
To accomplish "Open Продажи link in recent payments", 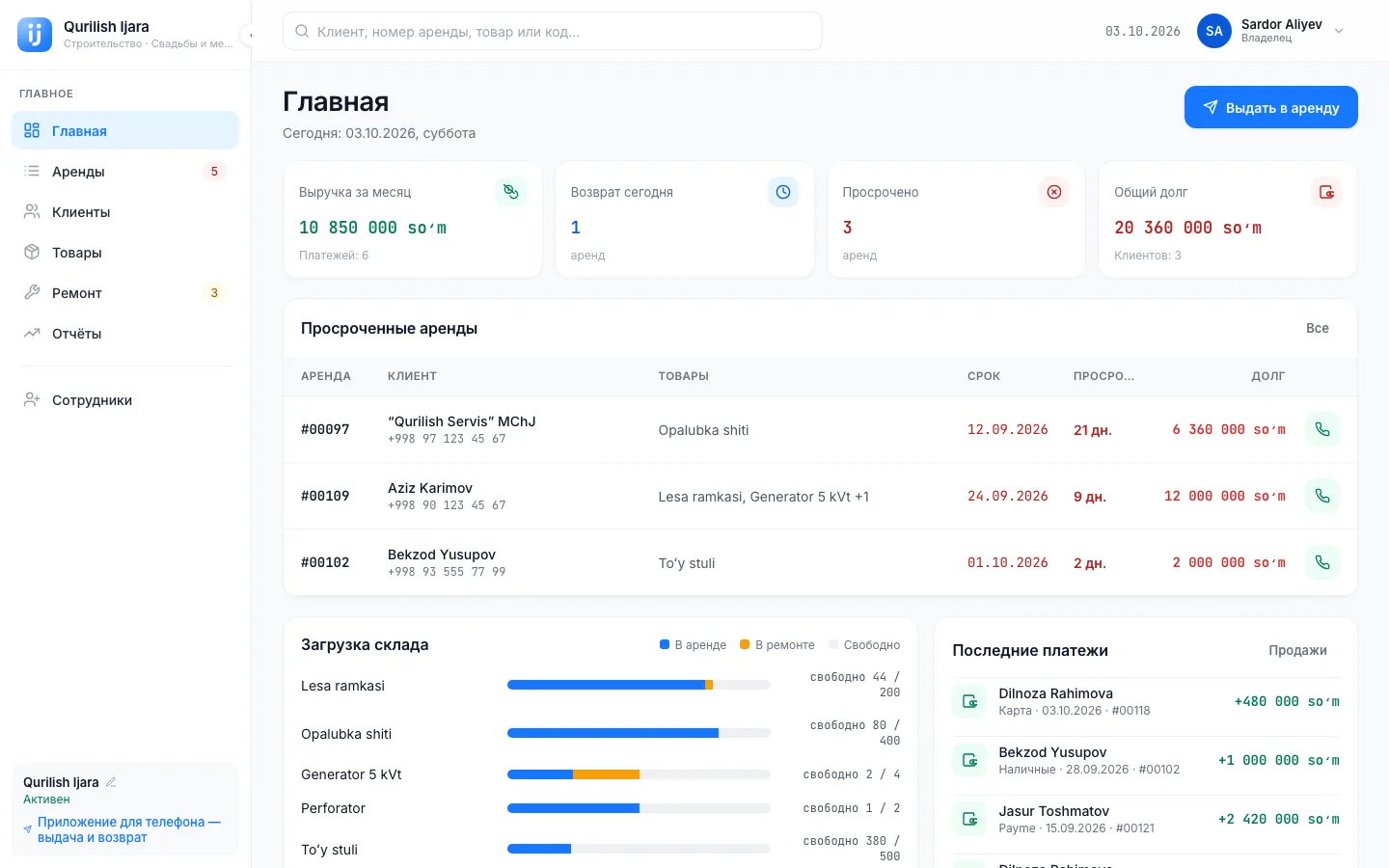I will pyautogui.click(x=1297, y=651).
